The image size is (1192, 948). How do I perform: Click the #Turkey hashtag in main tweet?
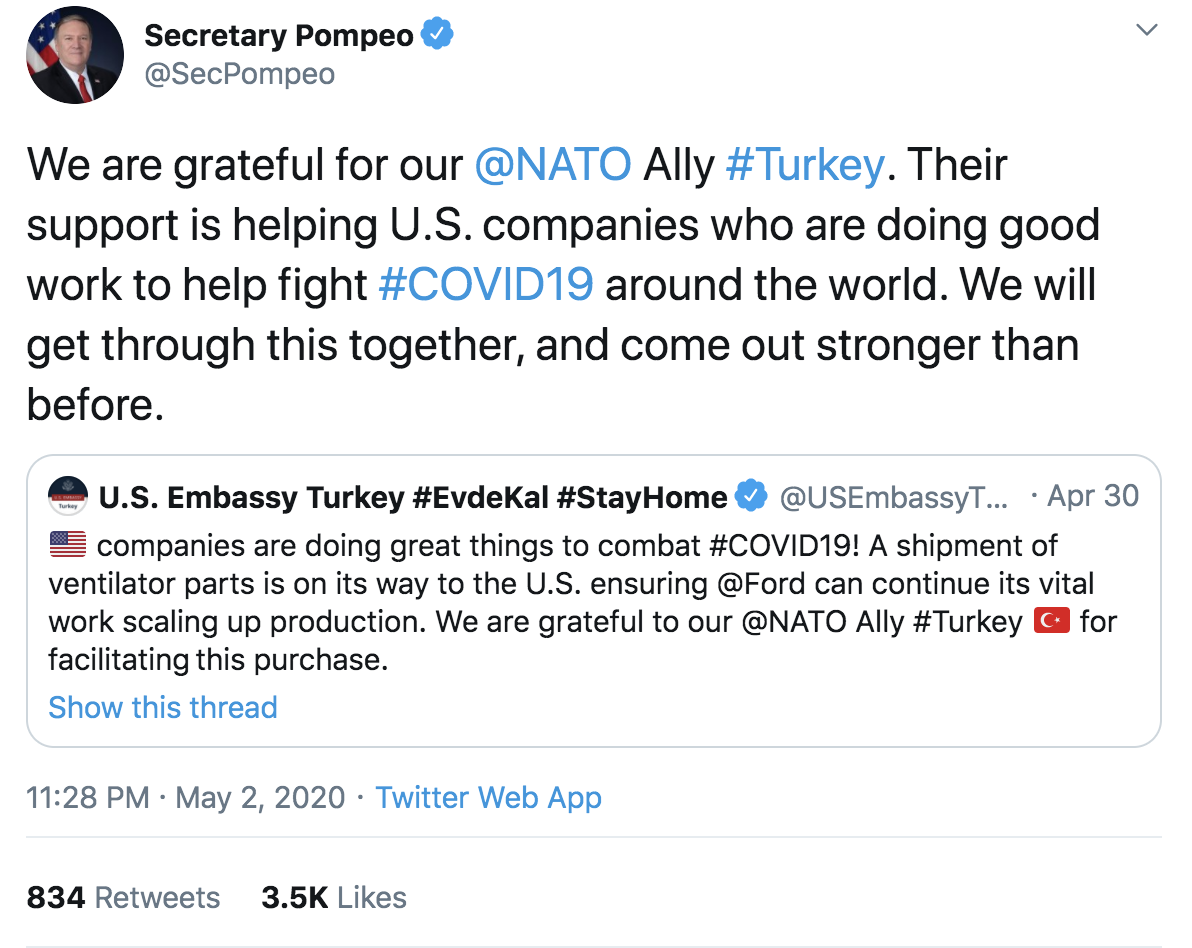pos(805,165)
